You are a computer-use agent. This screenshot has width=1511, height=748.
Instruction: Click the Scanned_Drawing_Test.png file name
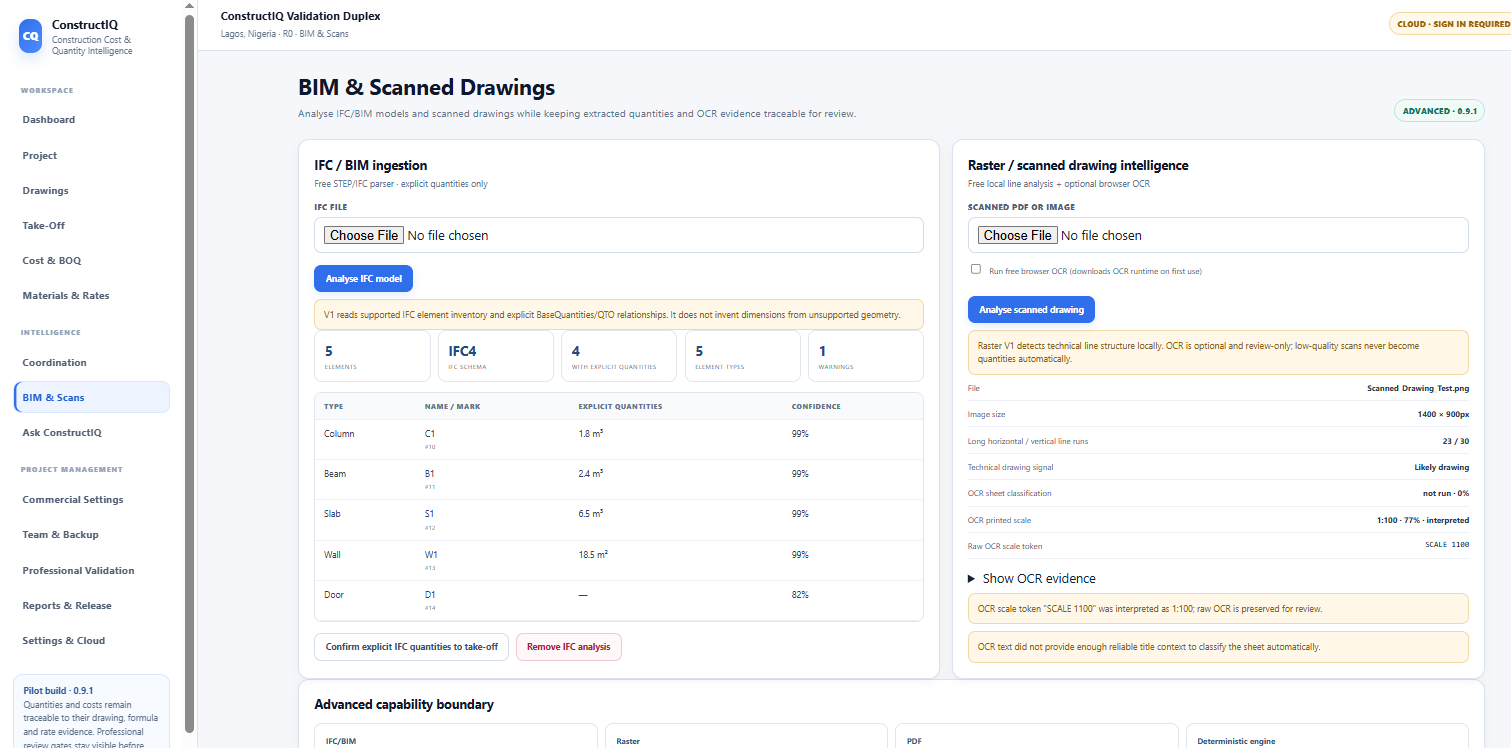point(1418,388)
